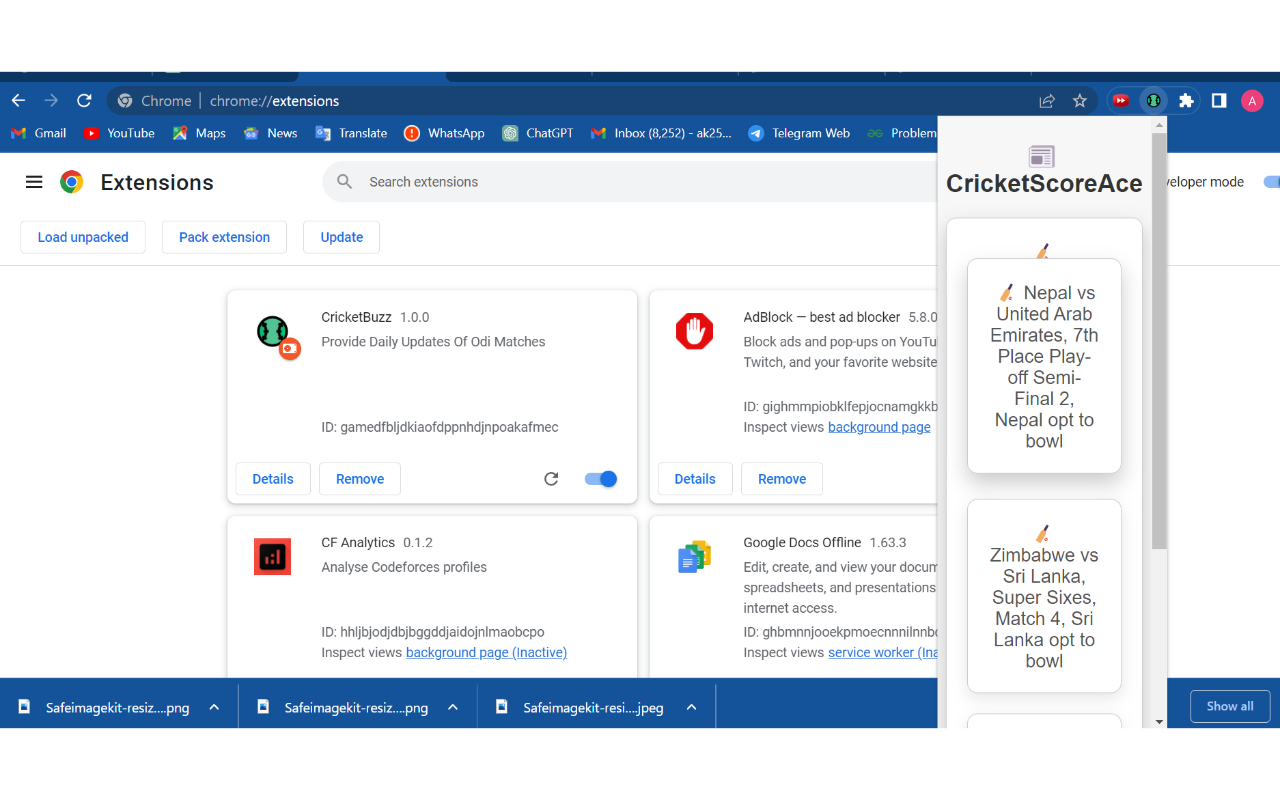The height and width of the screenshot is (800, 1280).
Task: Toggle the browser side panel icon
Action: point(1219,101)
